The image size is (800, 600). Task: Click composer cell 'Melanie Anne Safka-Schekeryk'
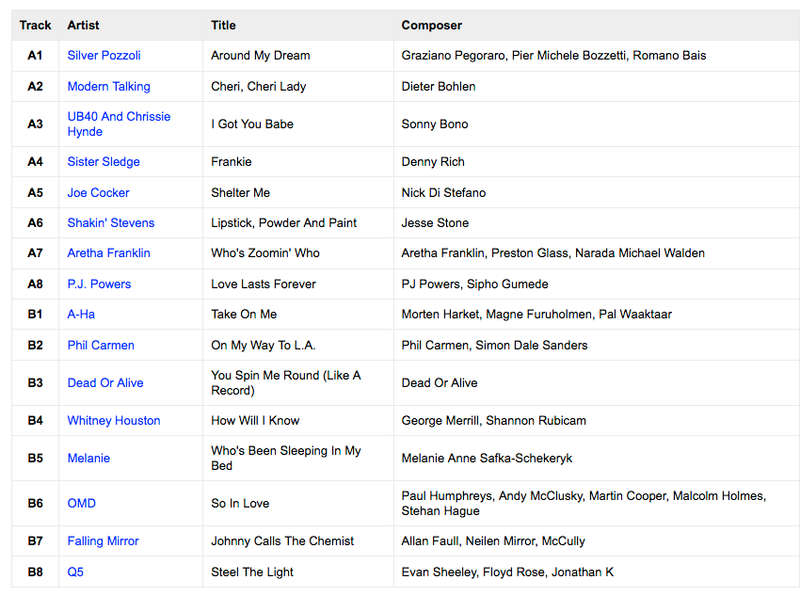click(x=487, y=458)
